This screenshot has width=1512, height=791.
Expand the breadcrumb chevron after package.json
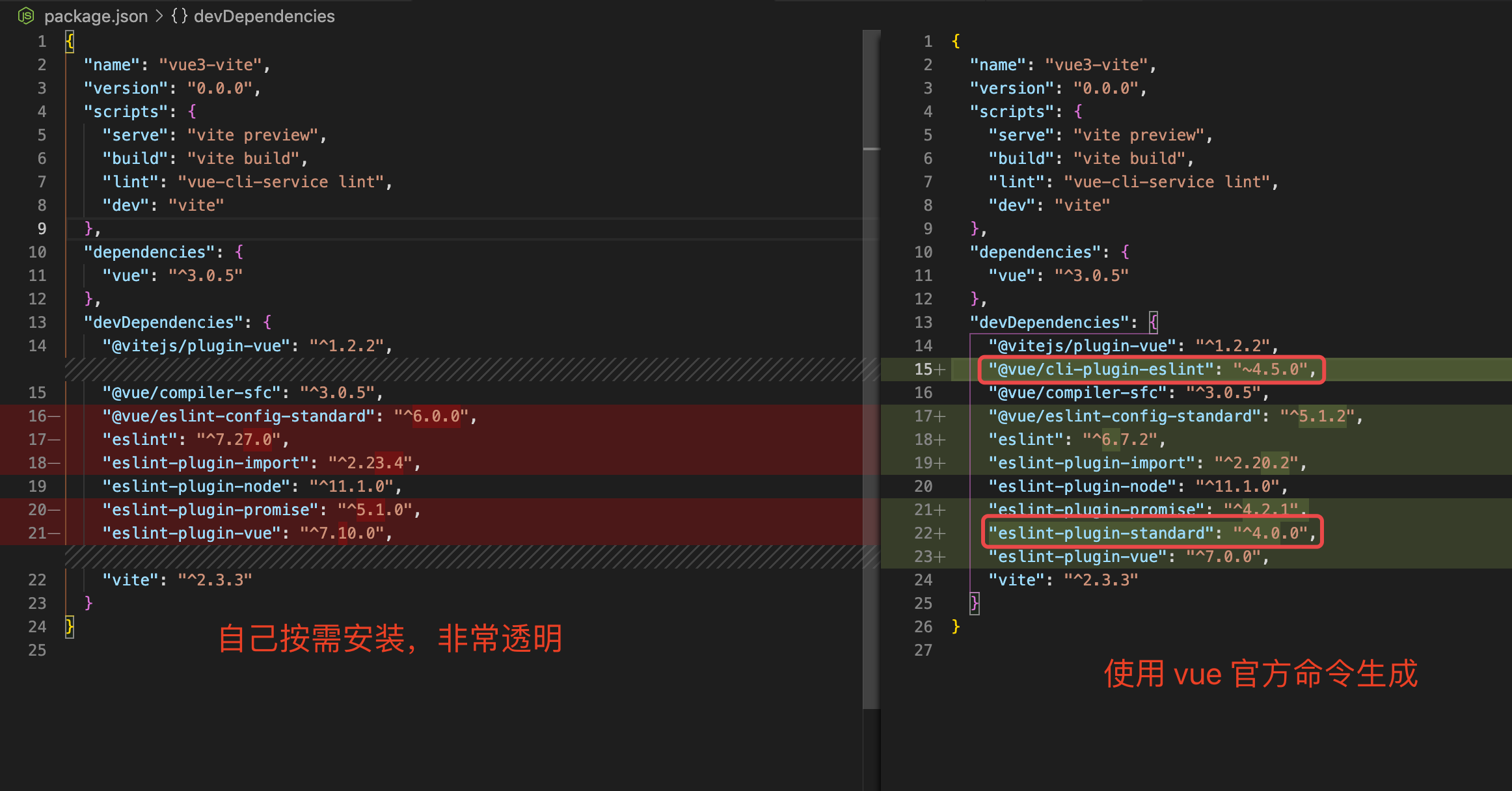coord(159,16)
